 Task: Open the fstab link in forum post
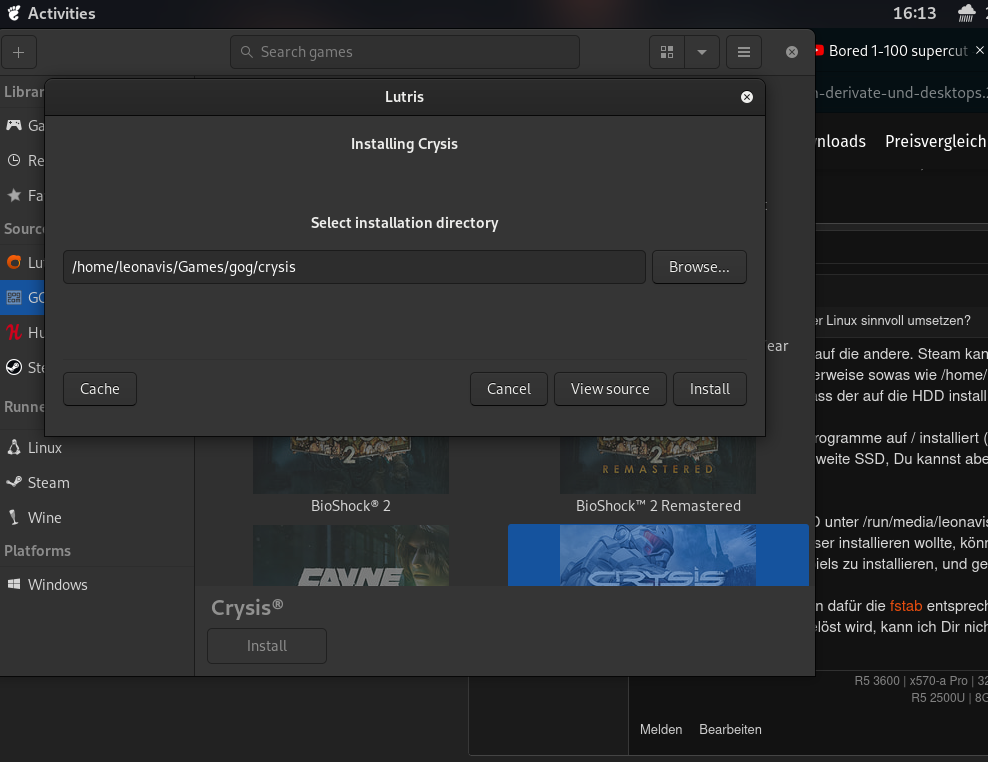pos(905,606)
